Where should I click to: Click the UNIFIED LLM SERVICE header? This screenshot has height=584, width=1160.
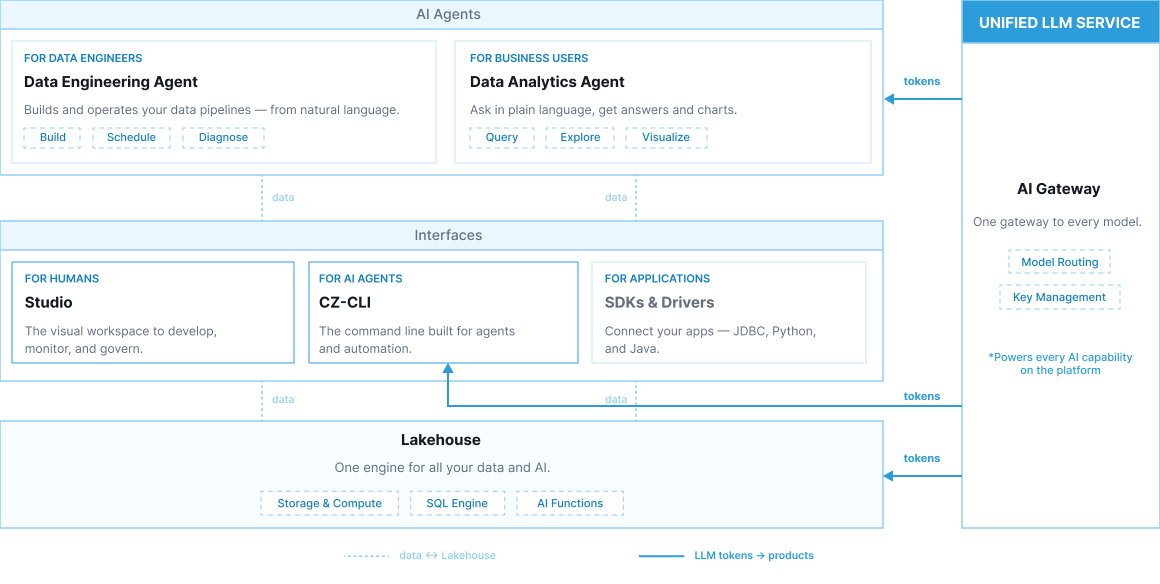coord(1059,22)
